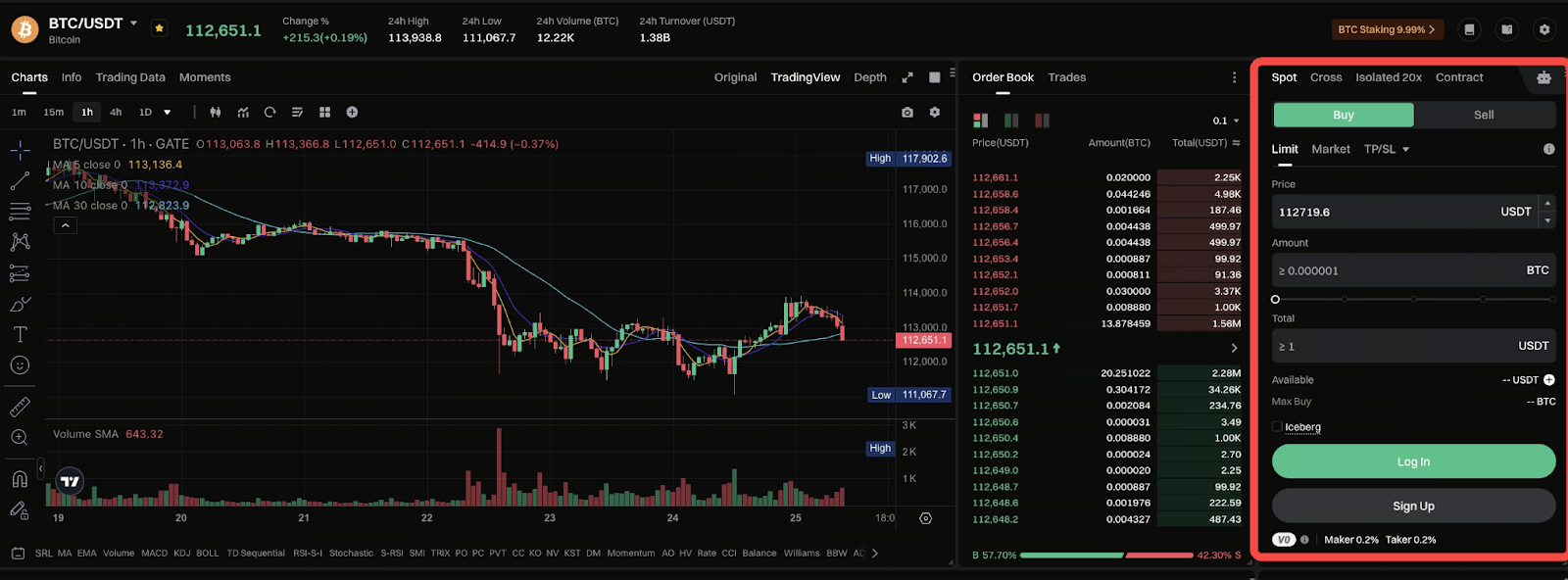Select the pattern drawing tool

pyautogui.click(x=20, y=242)
